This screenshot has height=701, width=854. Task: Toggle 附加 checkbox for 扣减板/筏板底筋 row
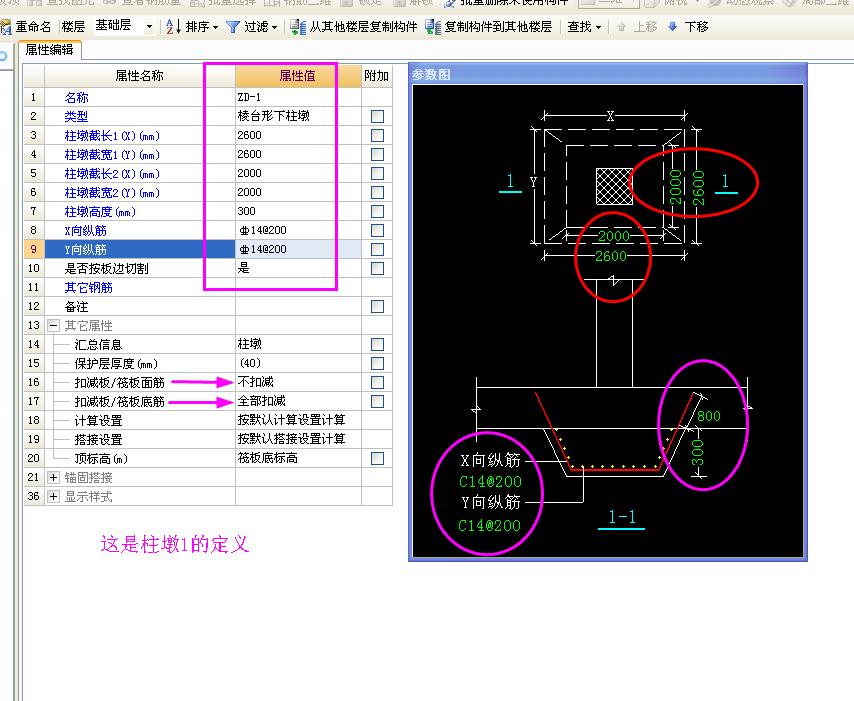tap(377, 401)
